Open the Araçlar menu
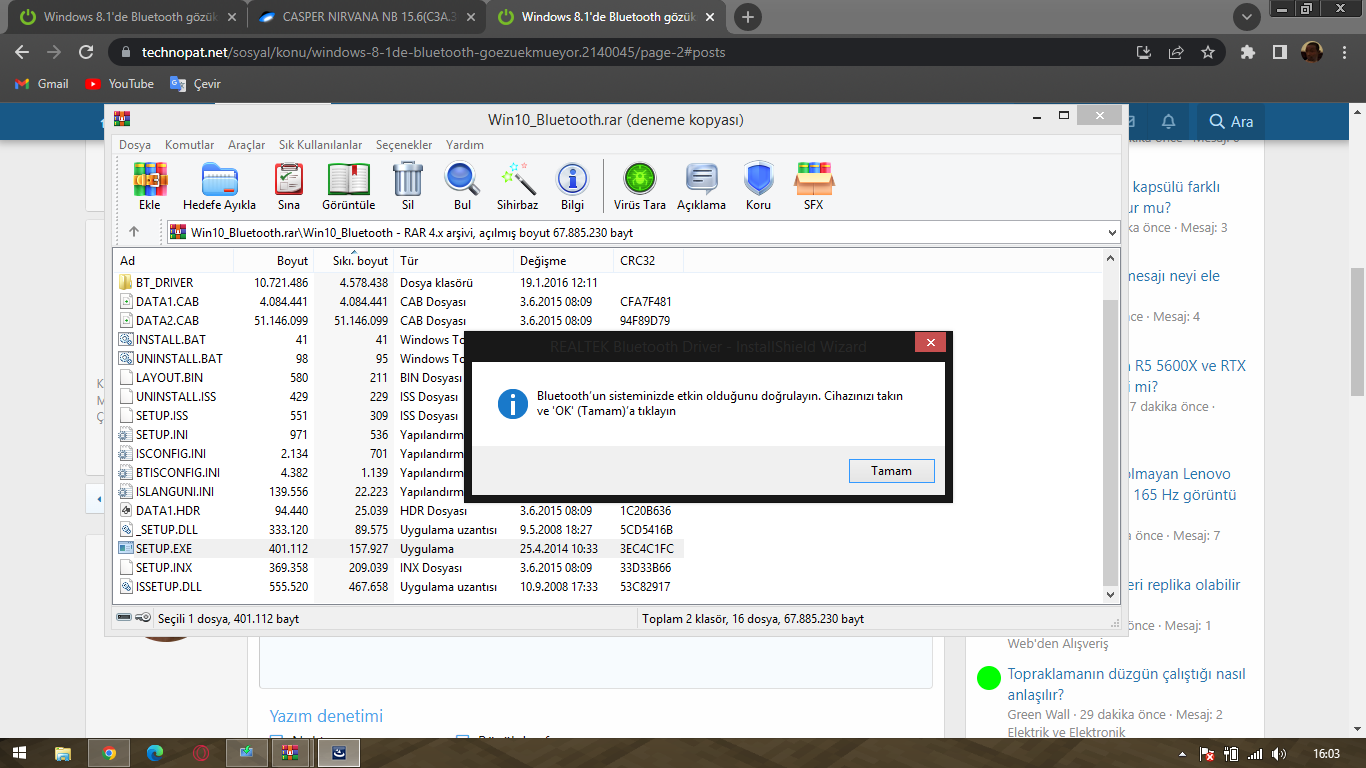 click(247, 145)
